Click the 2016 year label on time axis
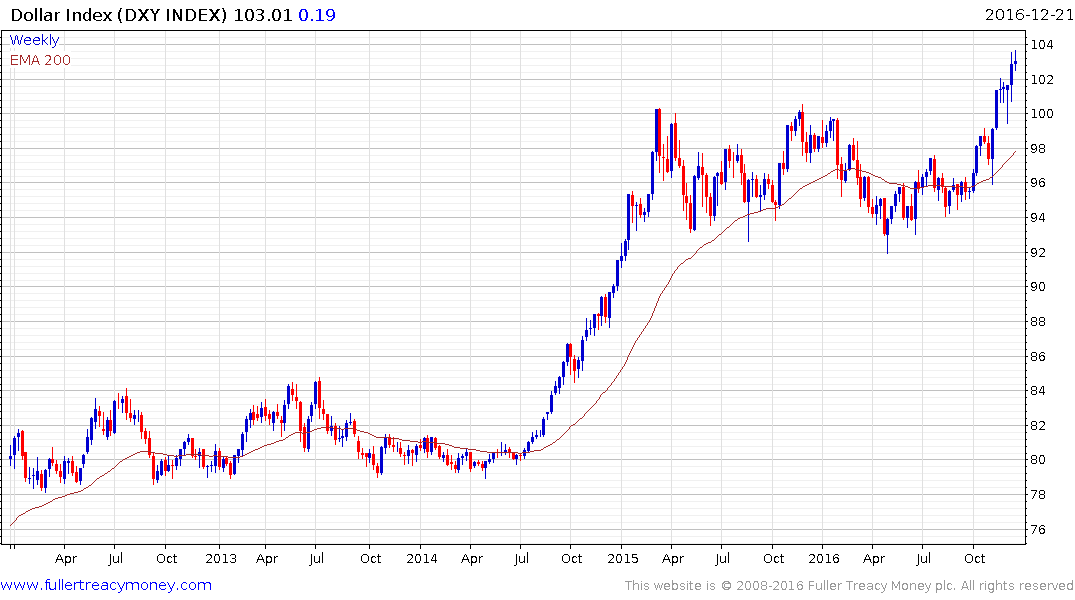 point(823,558)
